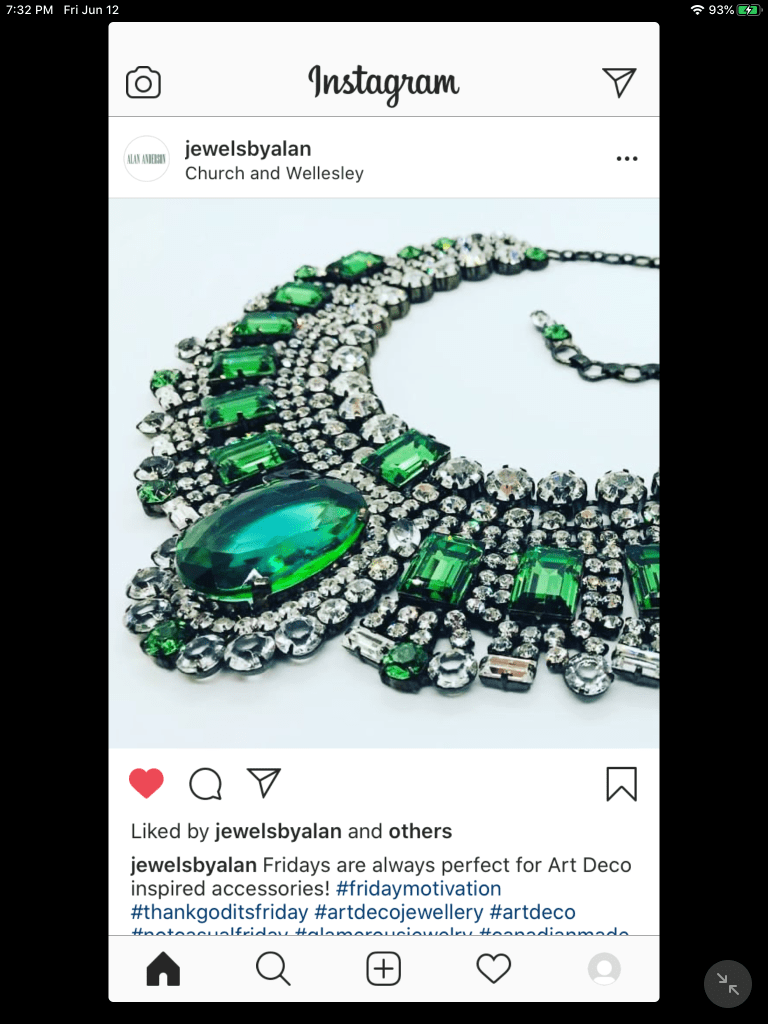
Task: Save post with bookmark icon
Action: [x=621, y=784]
